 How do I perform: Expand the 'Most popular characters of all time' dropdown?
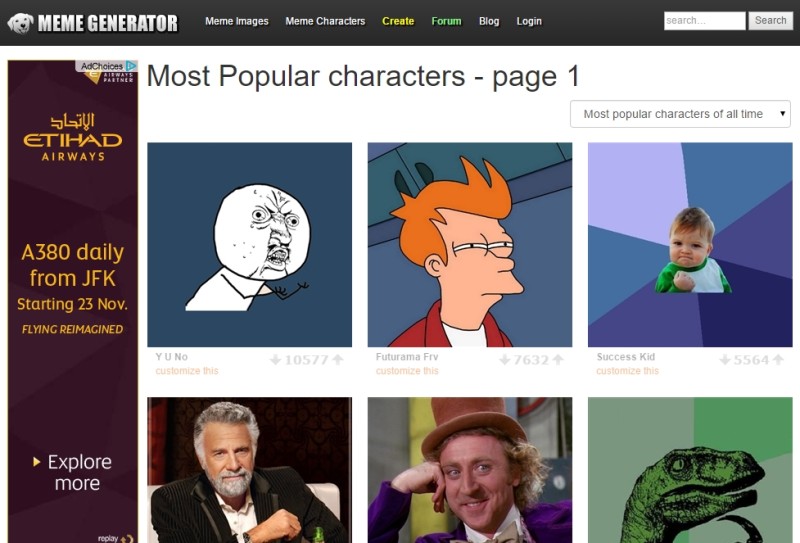click(680, 114)
